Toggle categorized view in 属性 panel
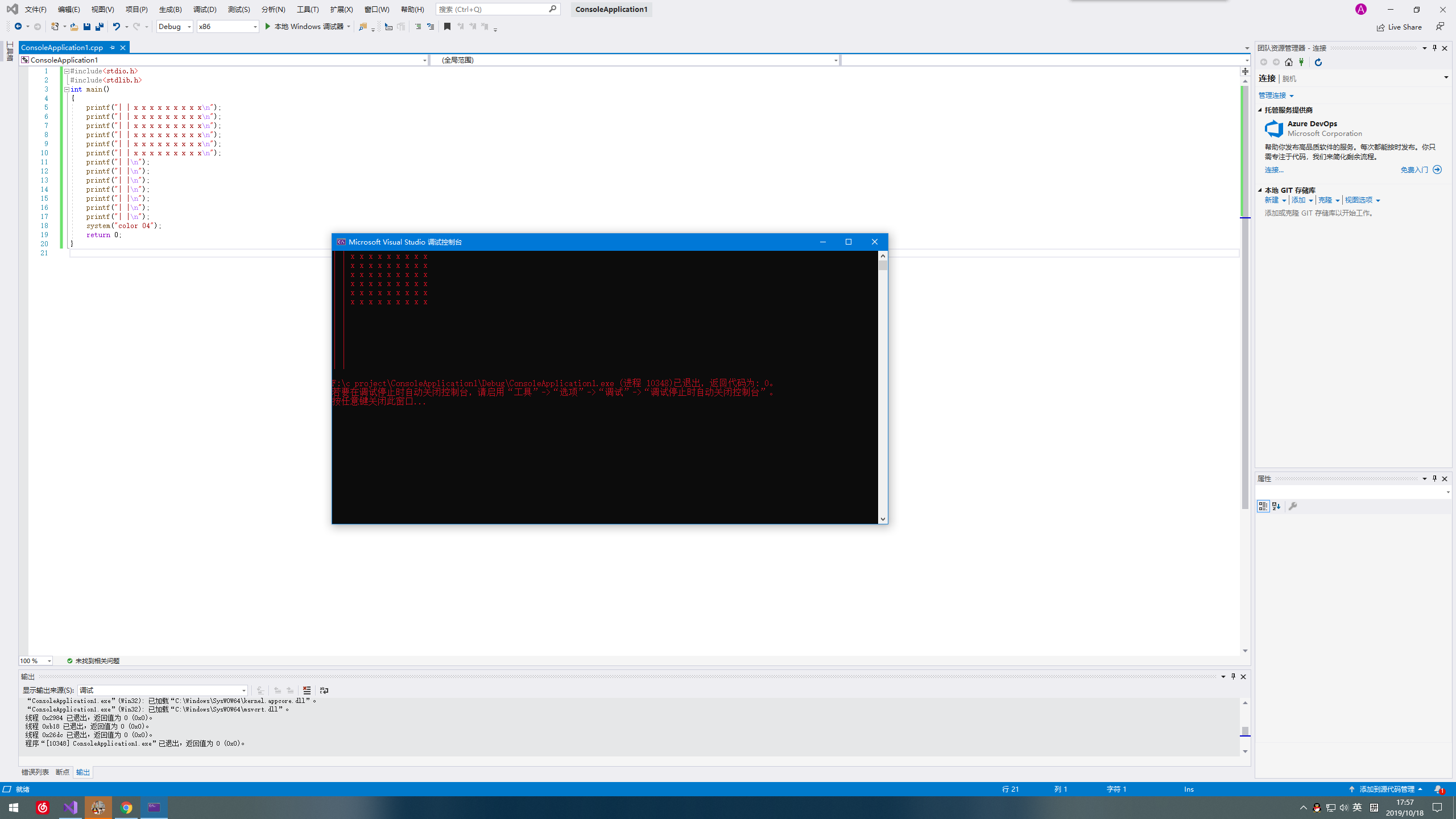Screen dimensions: 1456x819 pos(1263,506)
